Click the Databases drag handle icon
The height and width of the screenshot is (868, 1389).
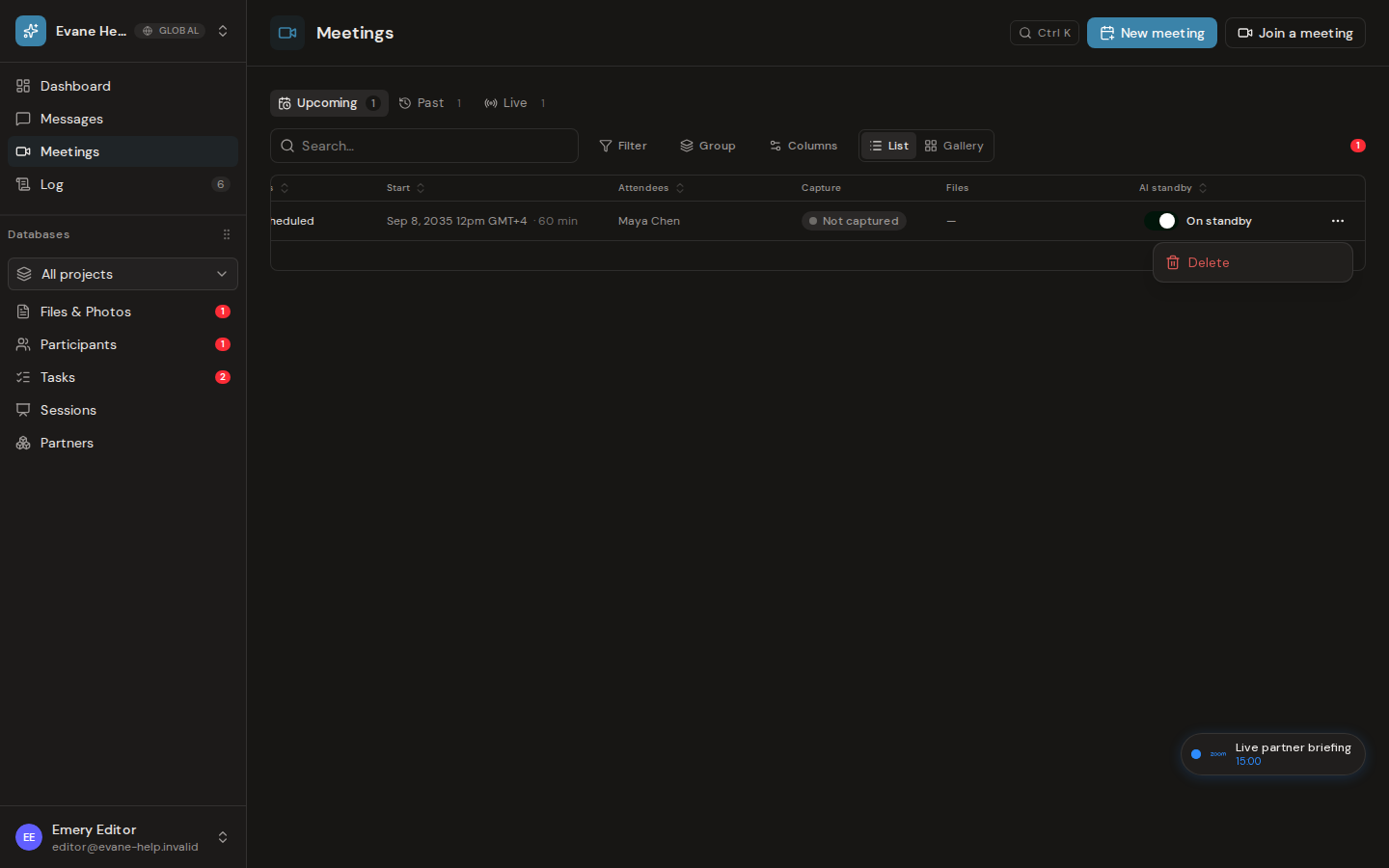[227, 234]
